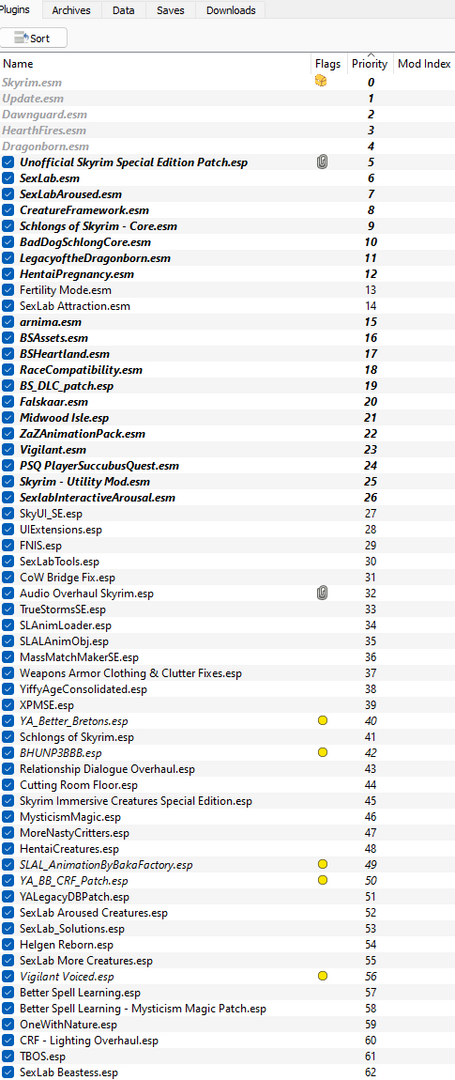This screenshot has height=1080, width=455.
Task: Toggle the FNIS.esp checkbox
Action: click(x=8, y=546)
